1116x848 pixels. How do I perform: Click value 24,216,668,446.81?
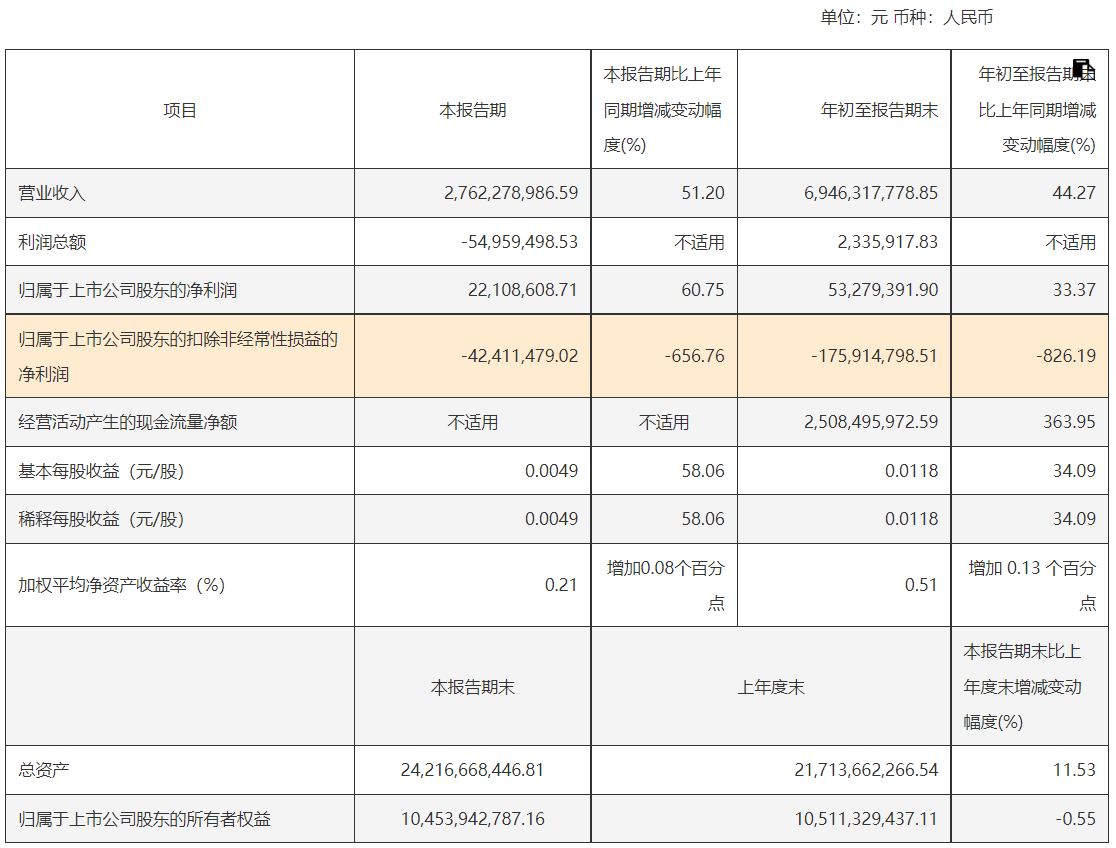click(x=473, y=770)
